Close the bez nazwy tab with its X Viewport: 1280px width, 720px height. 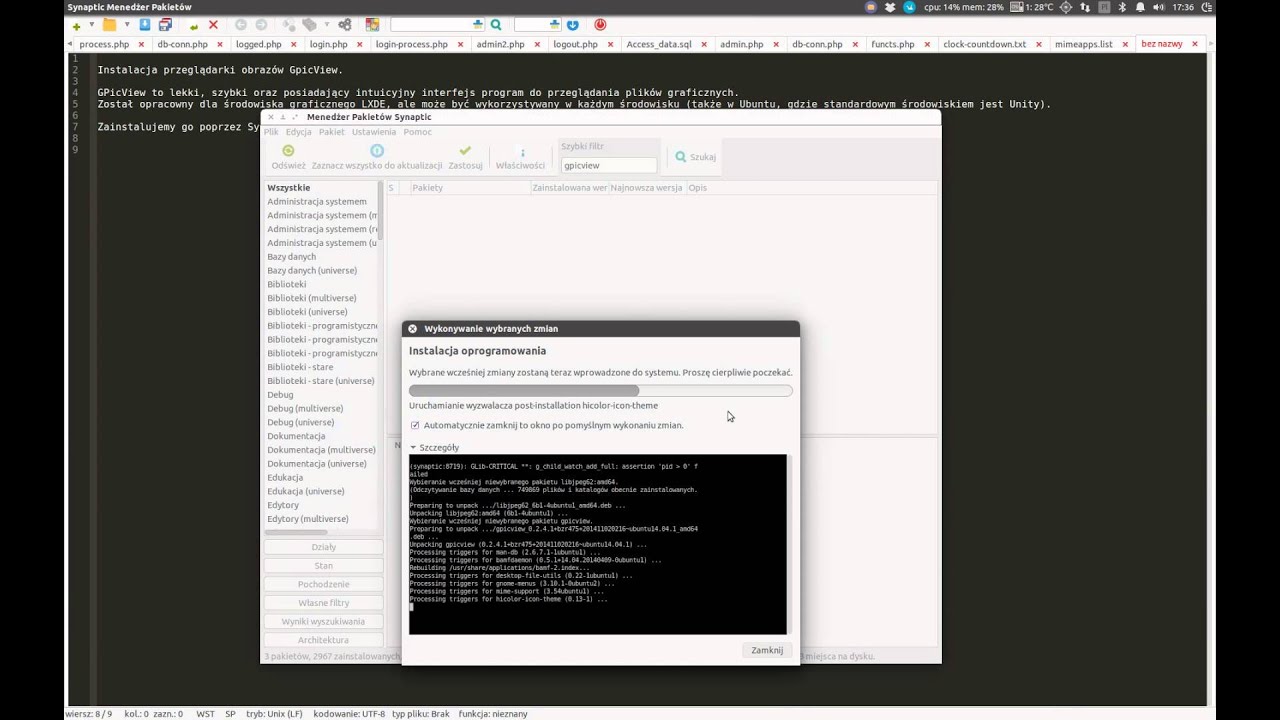point(1194,44)
